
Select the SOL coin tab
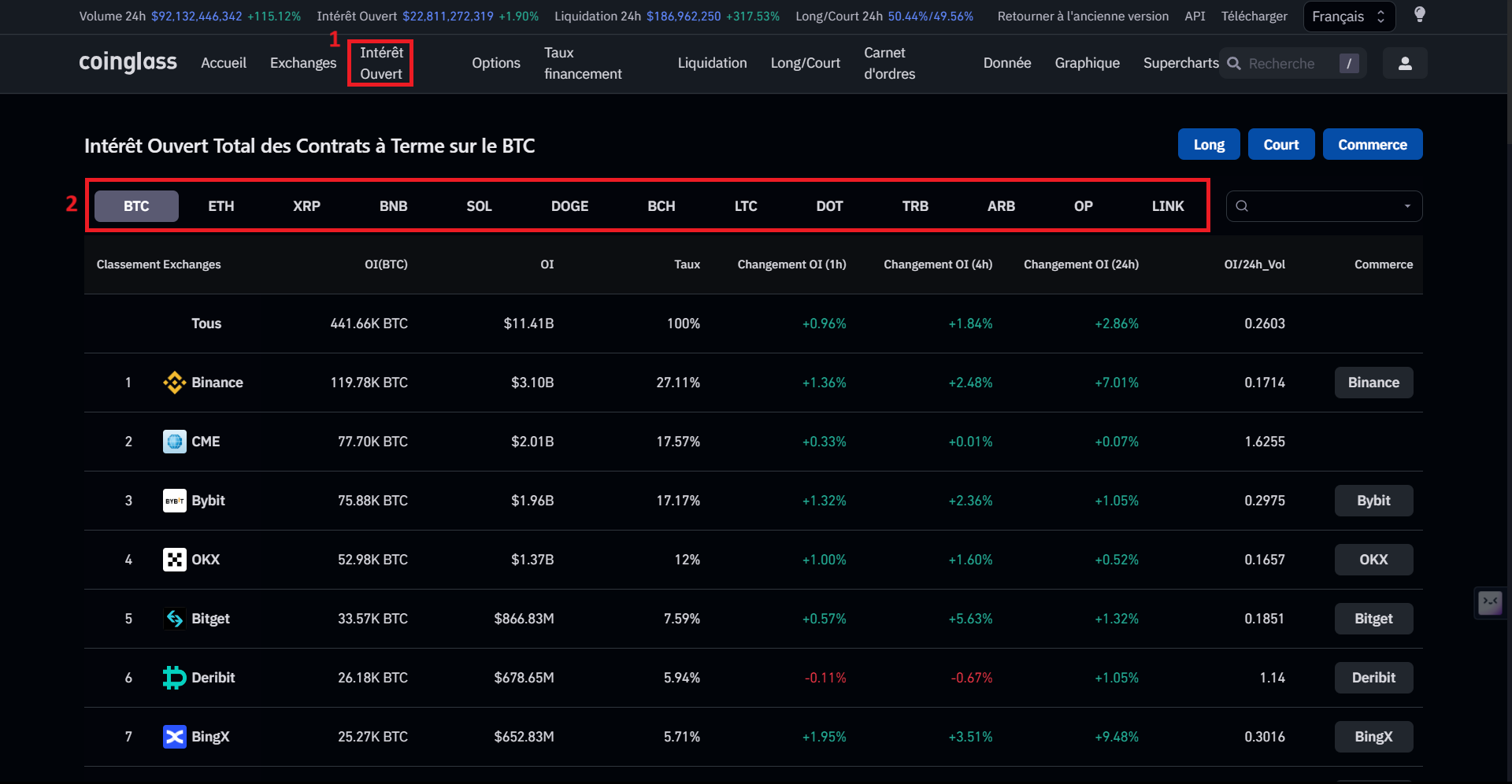[x=479, y=206]
